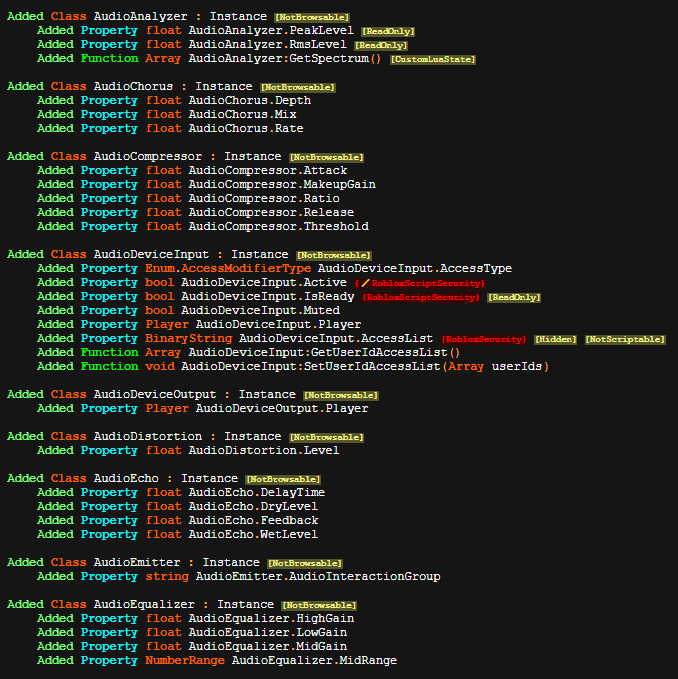Click the ReadOnly tag beside AudioAnalyzer.PeakLevel

(388, 31)
